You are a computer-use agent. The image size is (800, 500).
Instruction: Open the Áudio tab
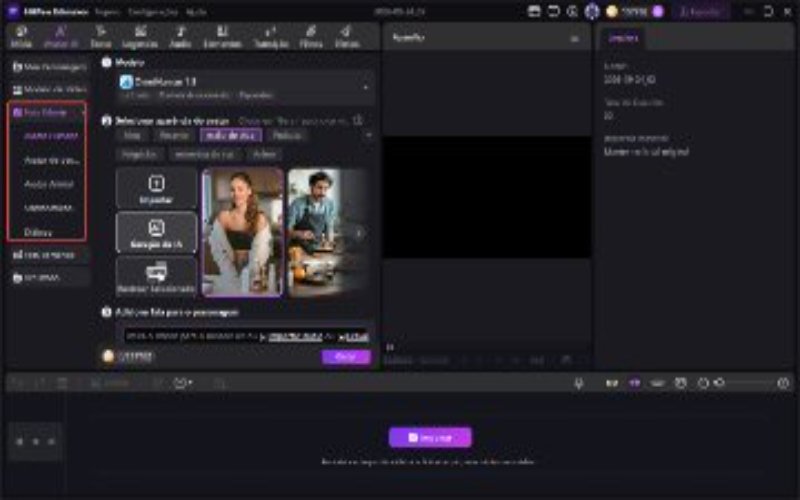click(x=180, y=37)
